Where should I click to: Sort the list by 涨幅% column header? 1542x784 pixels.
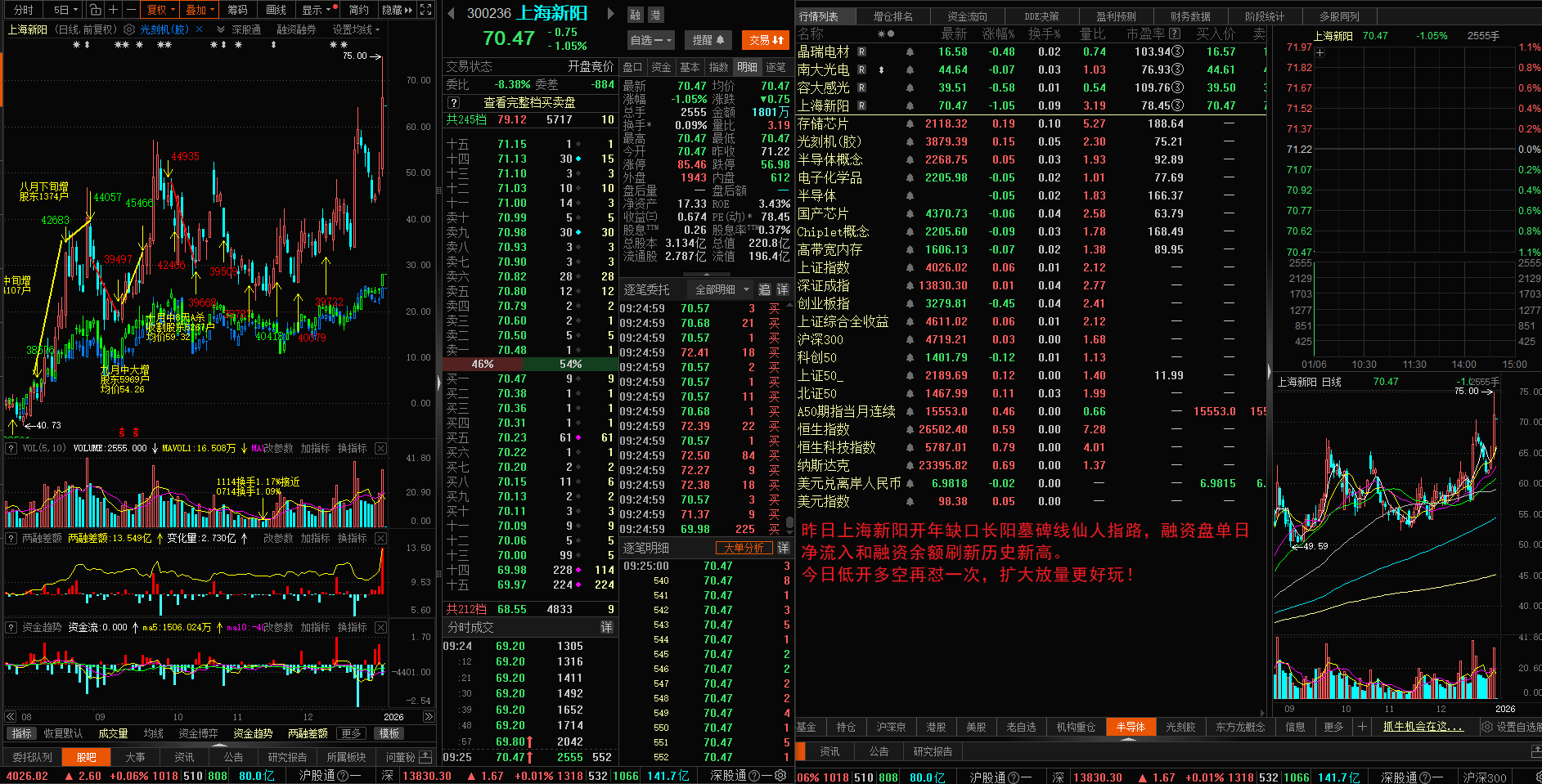[x=998, y=34]
